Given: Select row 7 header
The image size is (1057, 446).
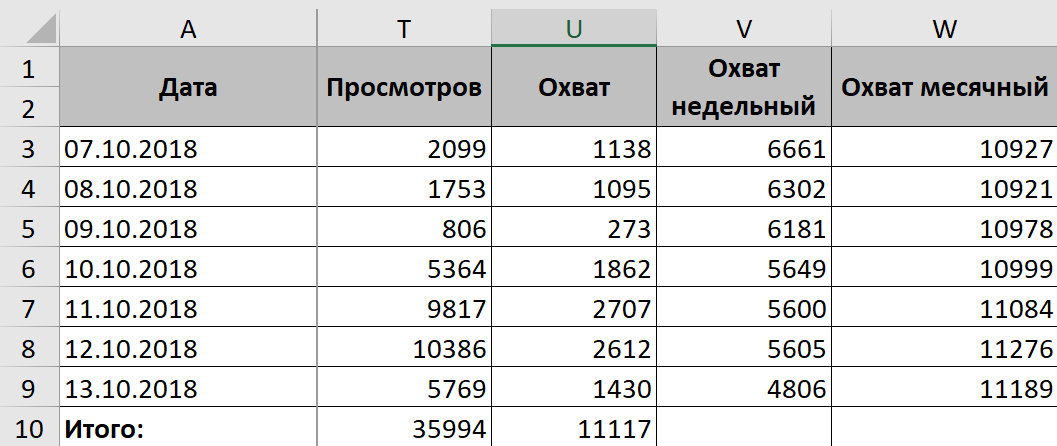Looking at the screenshot, I should click(28, 308).
